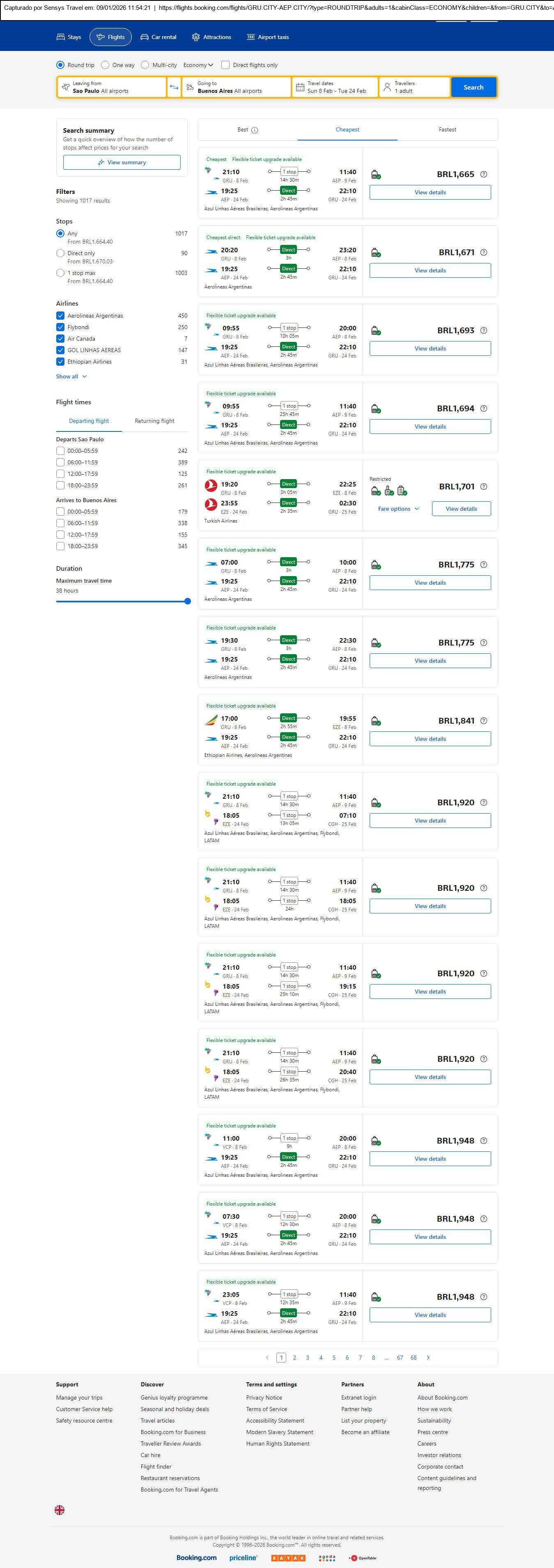The width and height of the screenshot is (554, 1568).
Task: Click help icon beside BRL1,841 price
Action: 483,721
